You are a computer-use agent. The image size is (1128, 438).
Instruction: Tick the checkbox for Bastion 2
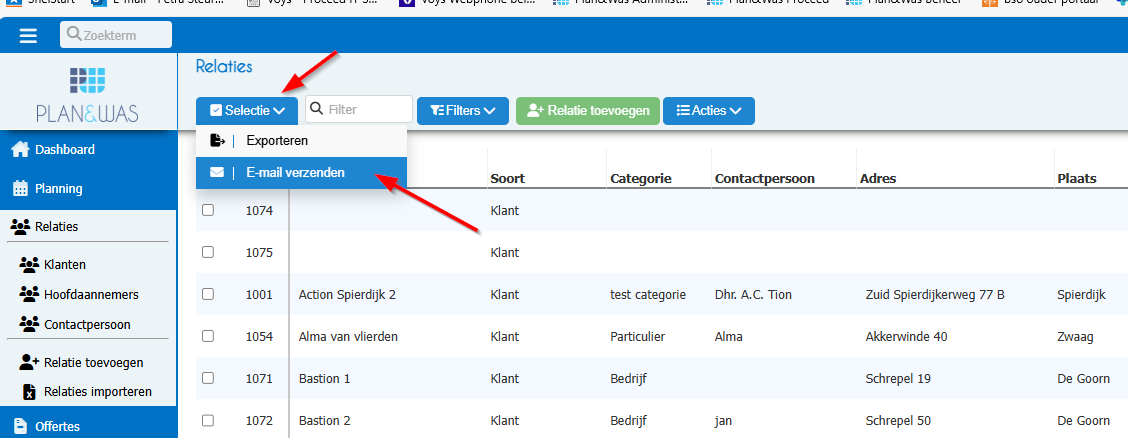(x=208, y=419)
